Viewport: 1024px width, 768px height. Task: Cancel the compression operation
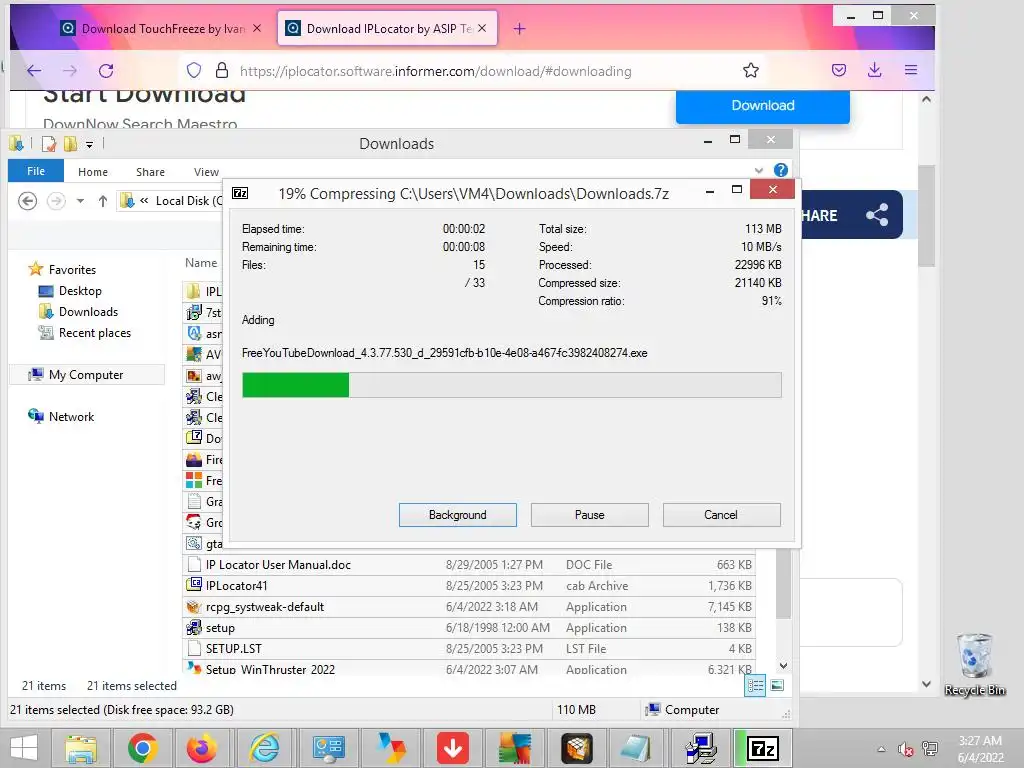pyautogui.click(x=721, y=515)
